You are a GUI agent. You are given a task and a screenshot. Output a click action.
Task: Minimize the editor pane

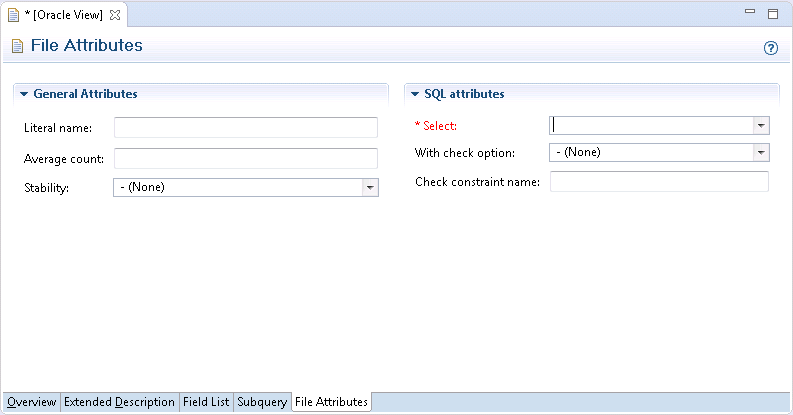pyautogui.click(x=750, y=14)
